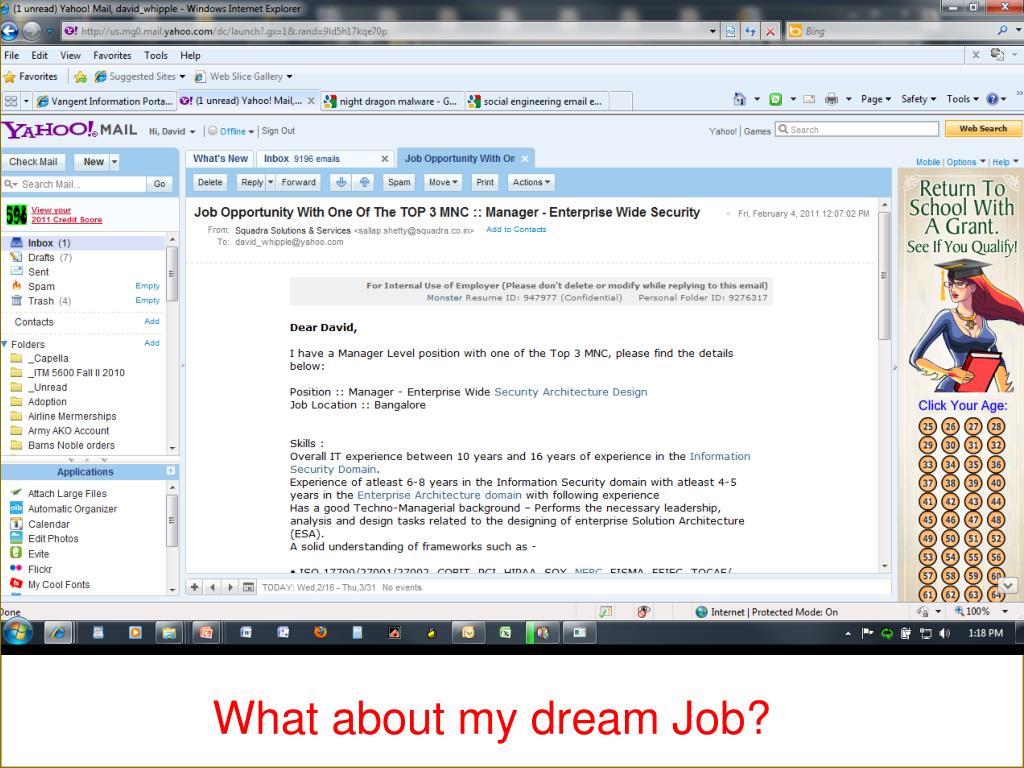Open the Reply dropdown arrow
Image resolution: width=1024 pixels, height=768 pixels.
[270, 182]
